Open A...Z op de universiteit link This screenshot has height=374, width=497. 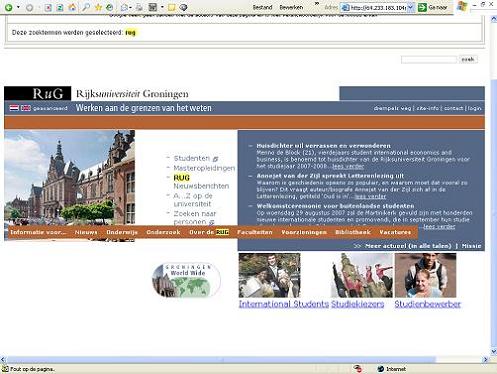point(193,200)
